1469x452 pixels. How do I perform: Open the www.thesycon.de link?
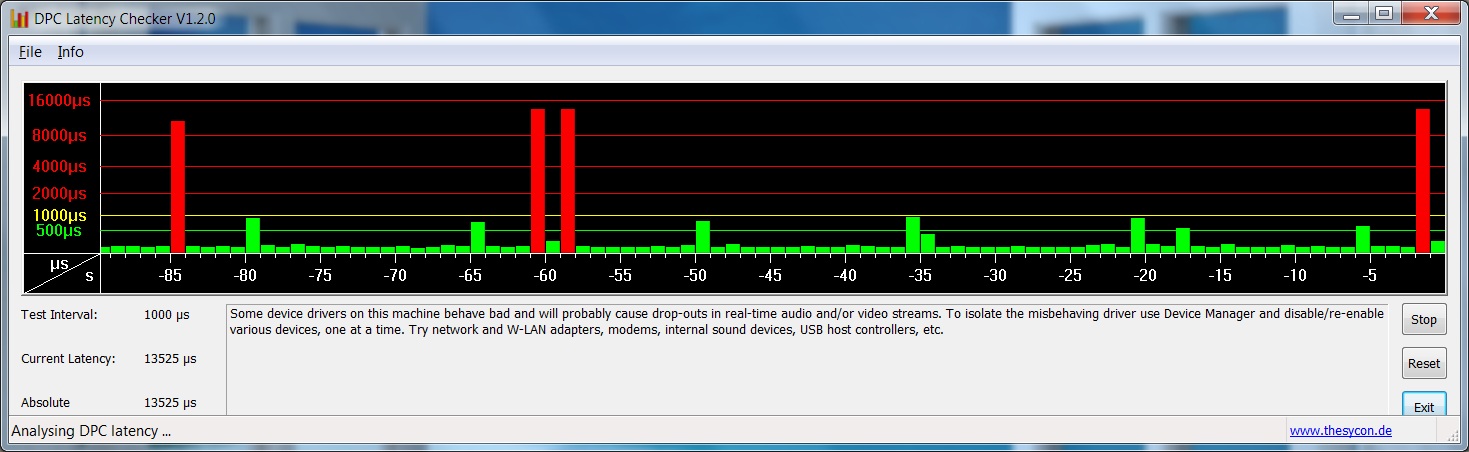(x=1340, y=431)
